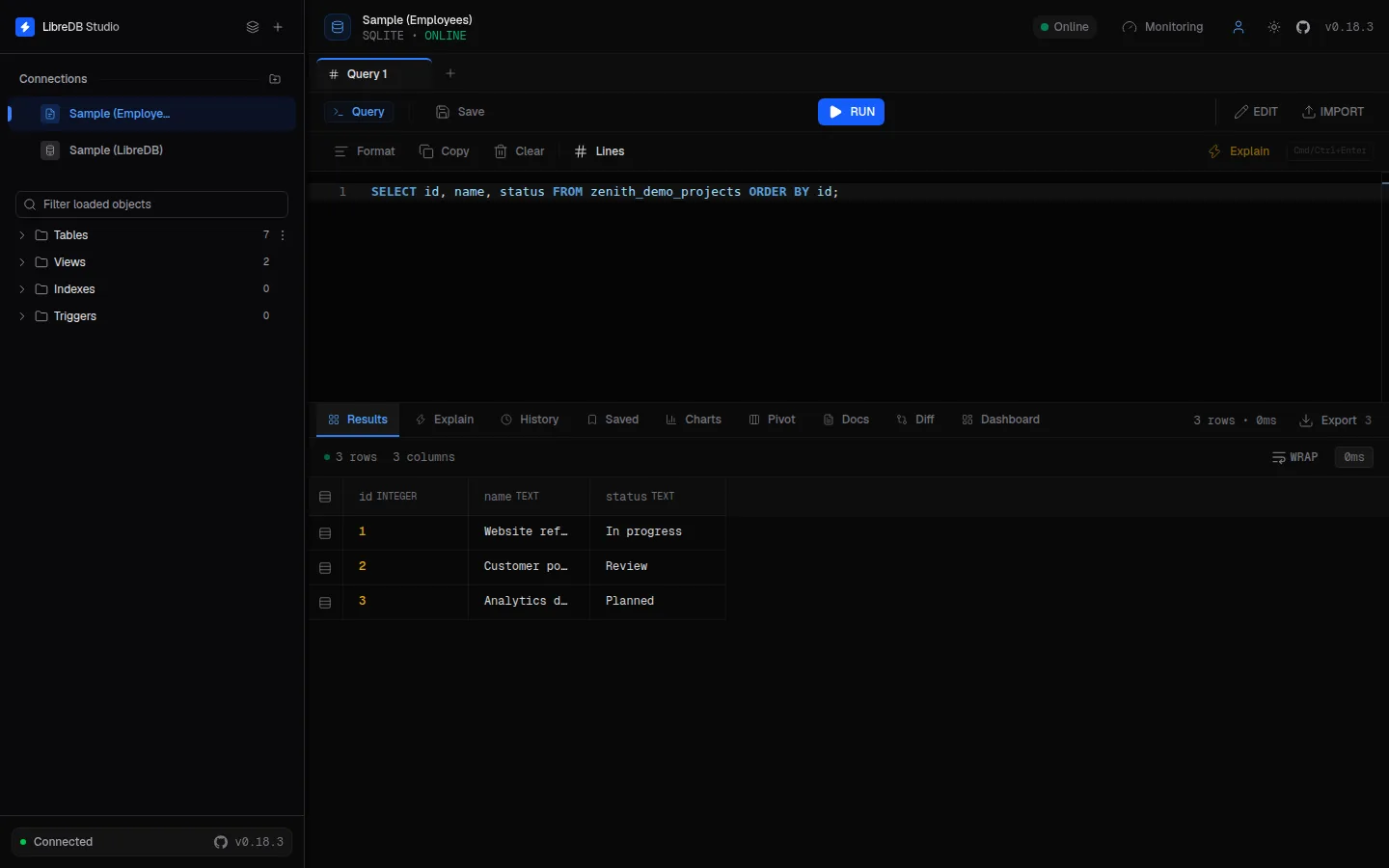Toggle WRAP for results table
Viewport: 1389px width, 868px height.
click(x=1295, y=457)
